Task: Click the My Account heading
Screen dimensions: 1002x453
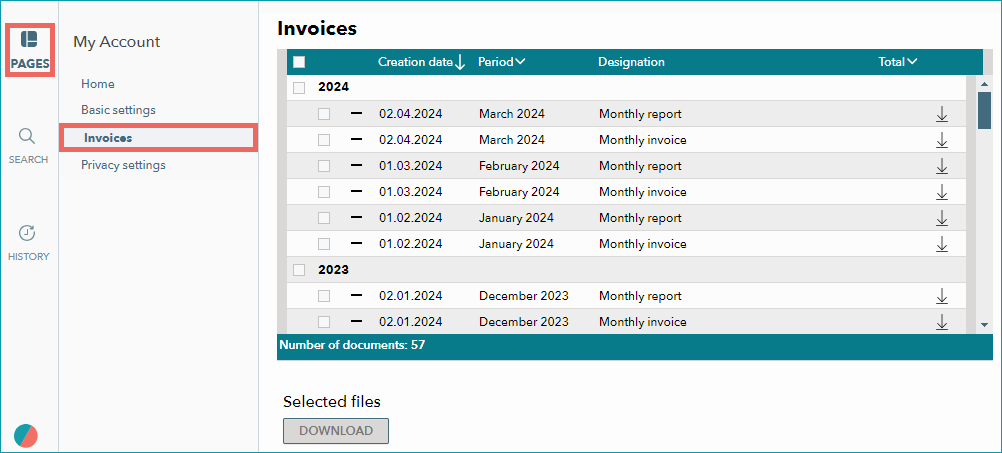Action: [117, 42]
